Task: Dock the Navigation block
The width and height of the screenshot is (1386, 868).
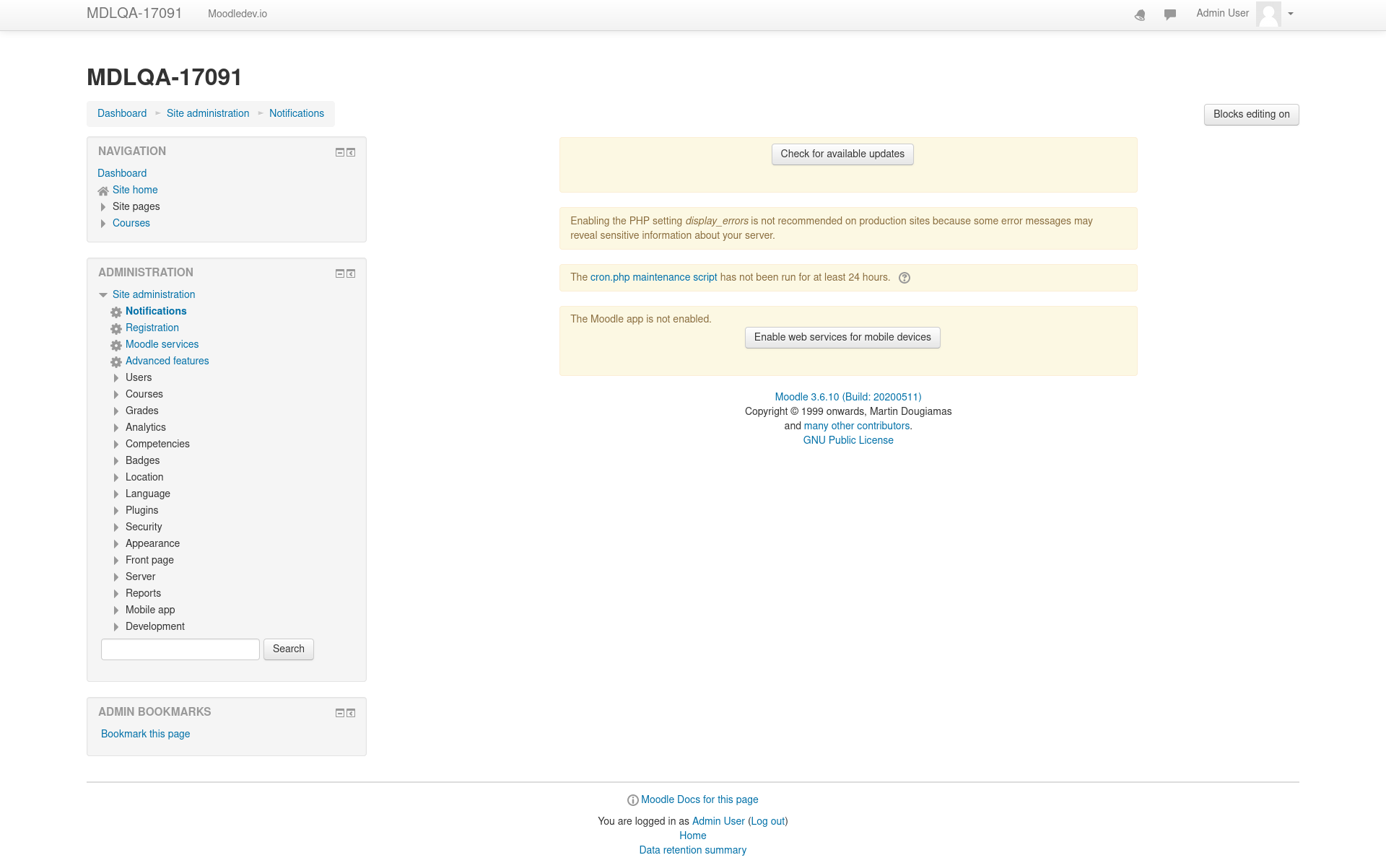Action: (x=351, y=152)
